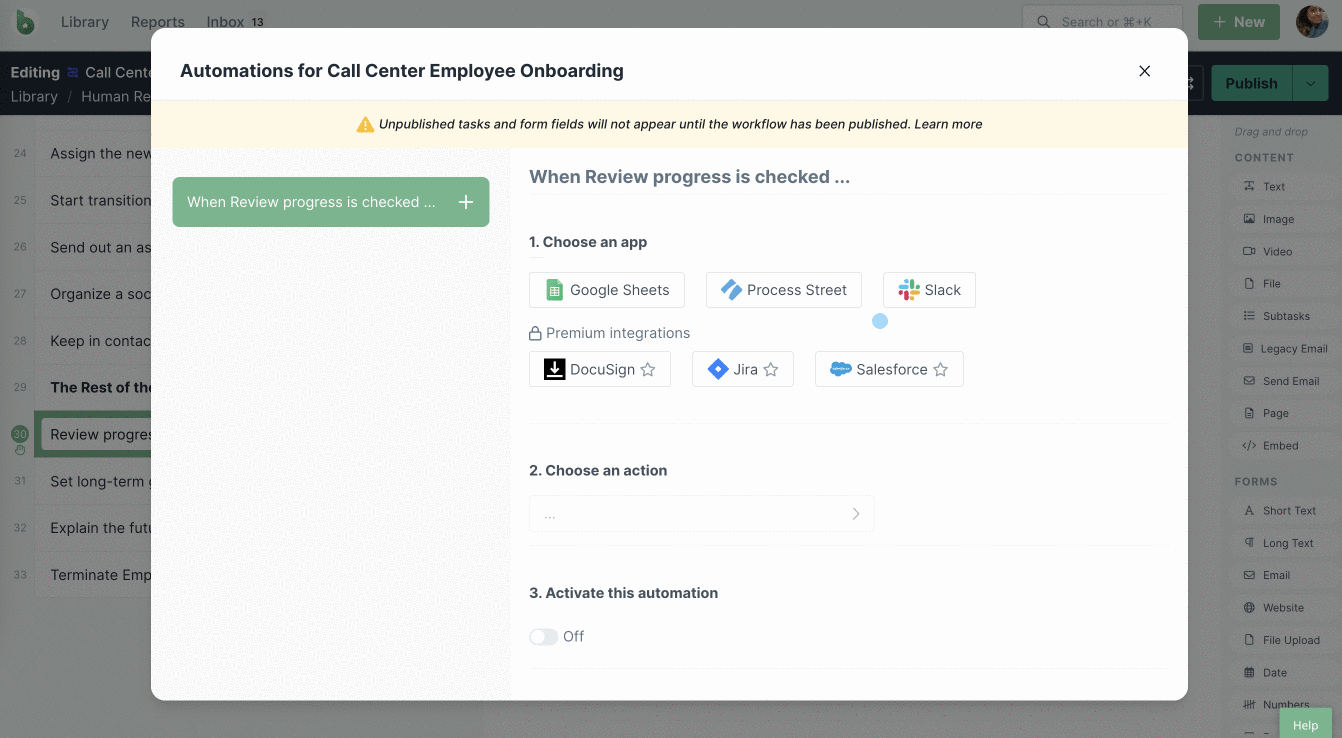
Task: Click the Process Street logo in header
Action: [25, 21]
